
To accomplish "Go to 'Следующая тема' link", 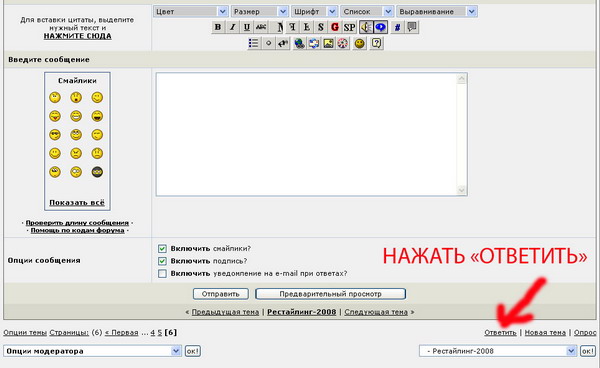I will (x=376, y=312).
